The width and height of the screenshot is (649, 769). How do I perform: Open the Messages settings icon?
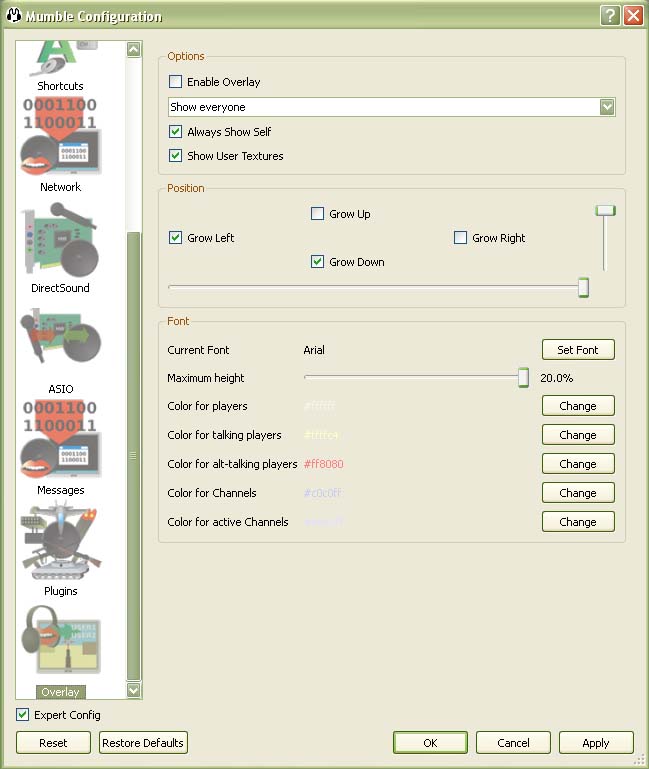point(60,440)
